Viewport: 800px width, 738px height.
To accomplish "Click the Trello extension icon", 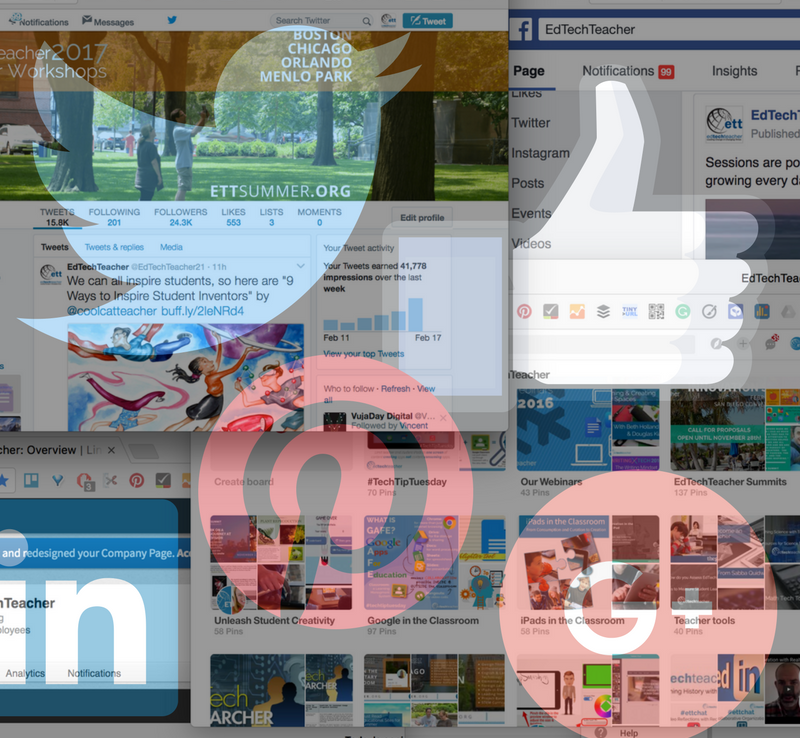I will pos(31,480).
